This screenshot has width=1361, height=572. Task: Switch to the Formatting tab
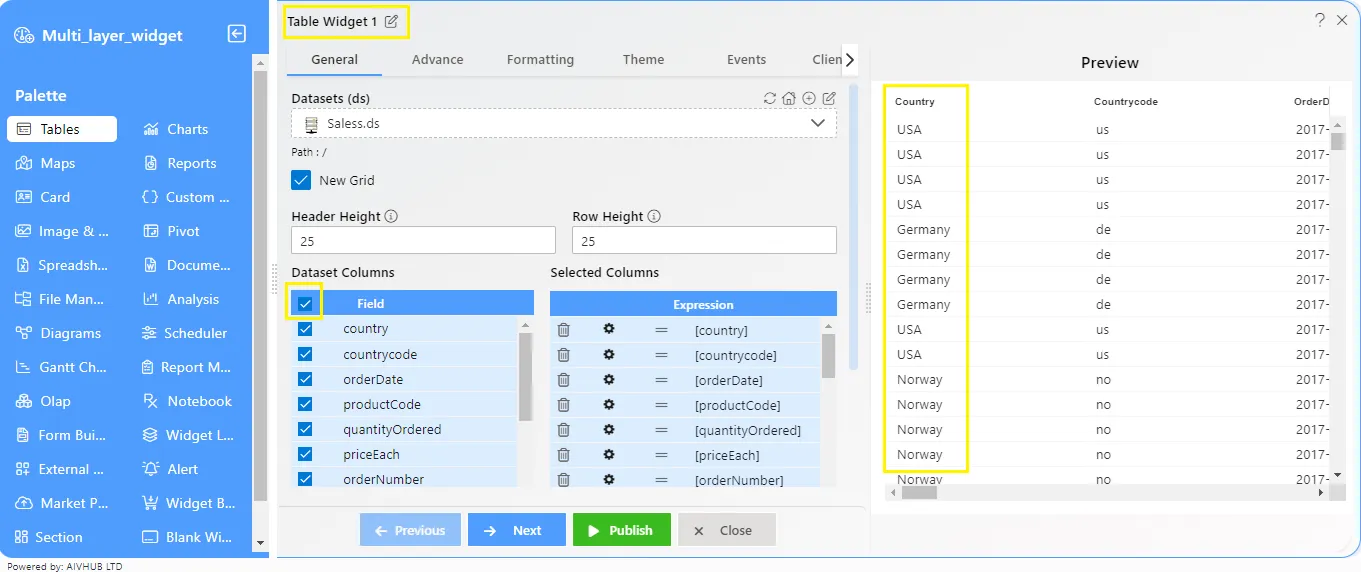(x=540, y=59)
